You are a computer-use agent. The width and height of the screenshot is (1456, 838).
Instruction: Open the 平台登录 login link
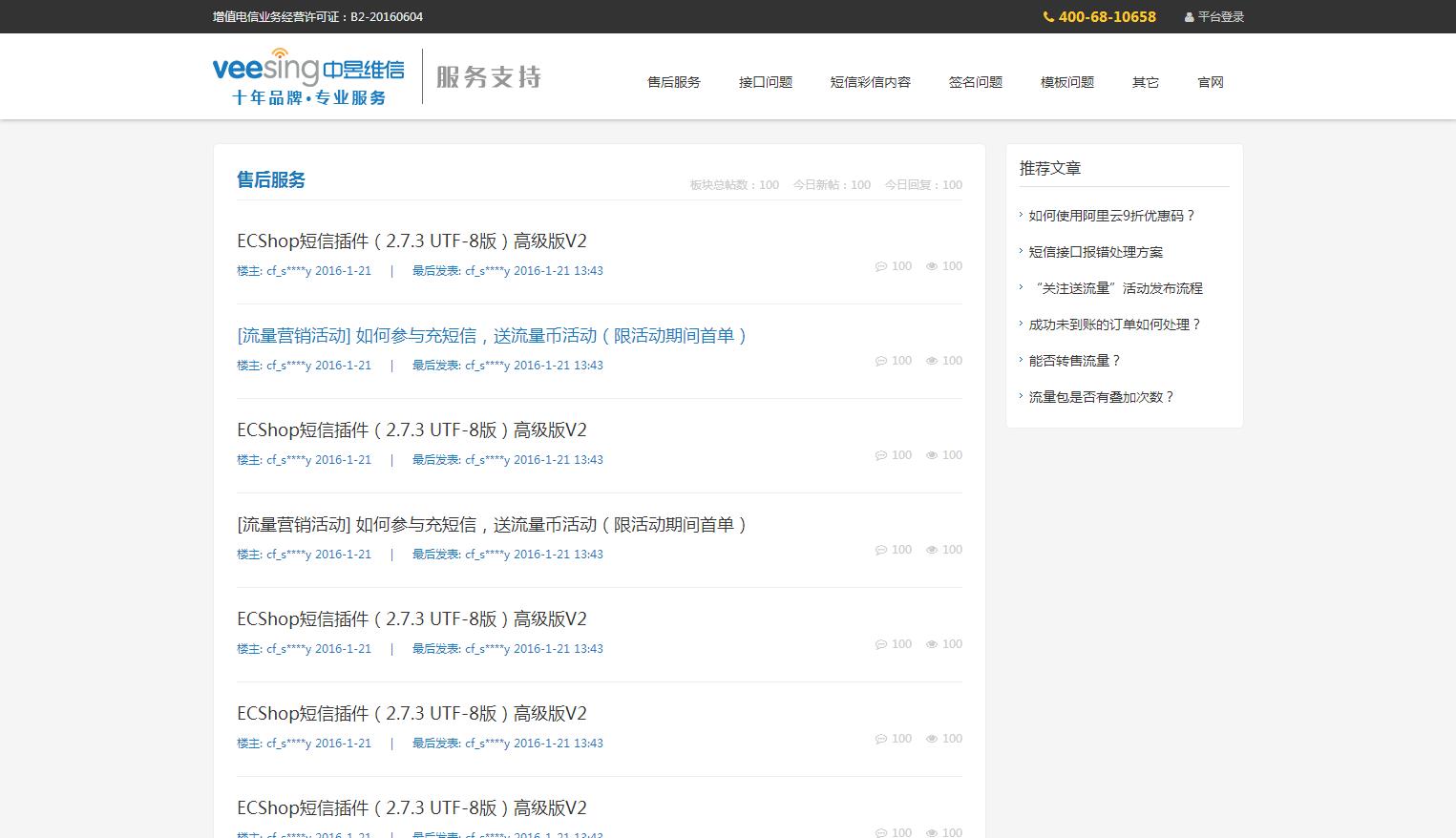pyautogui.click(x=1220, y=17)
